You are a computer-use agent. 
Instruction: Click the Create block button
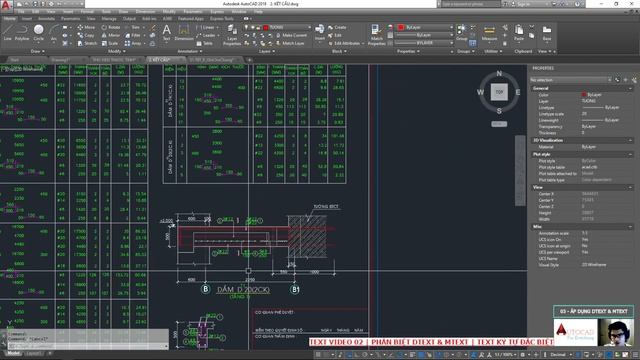[x=337, y=27]
